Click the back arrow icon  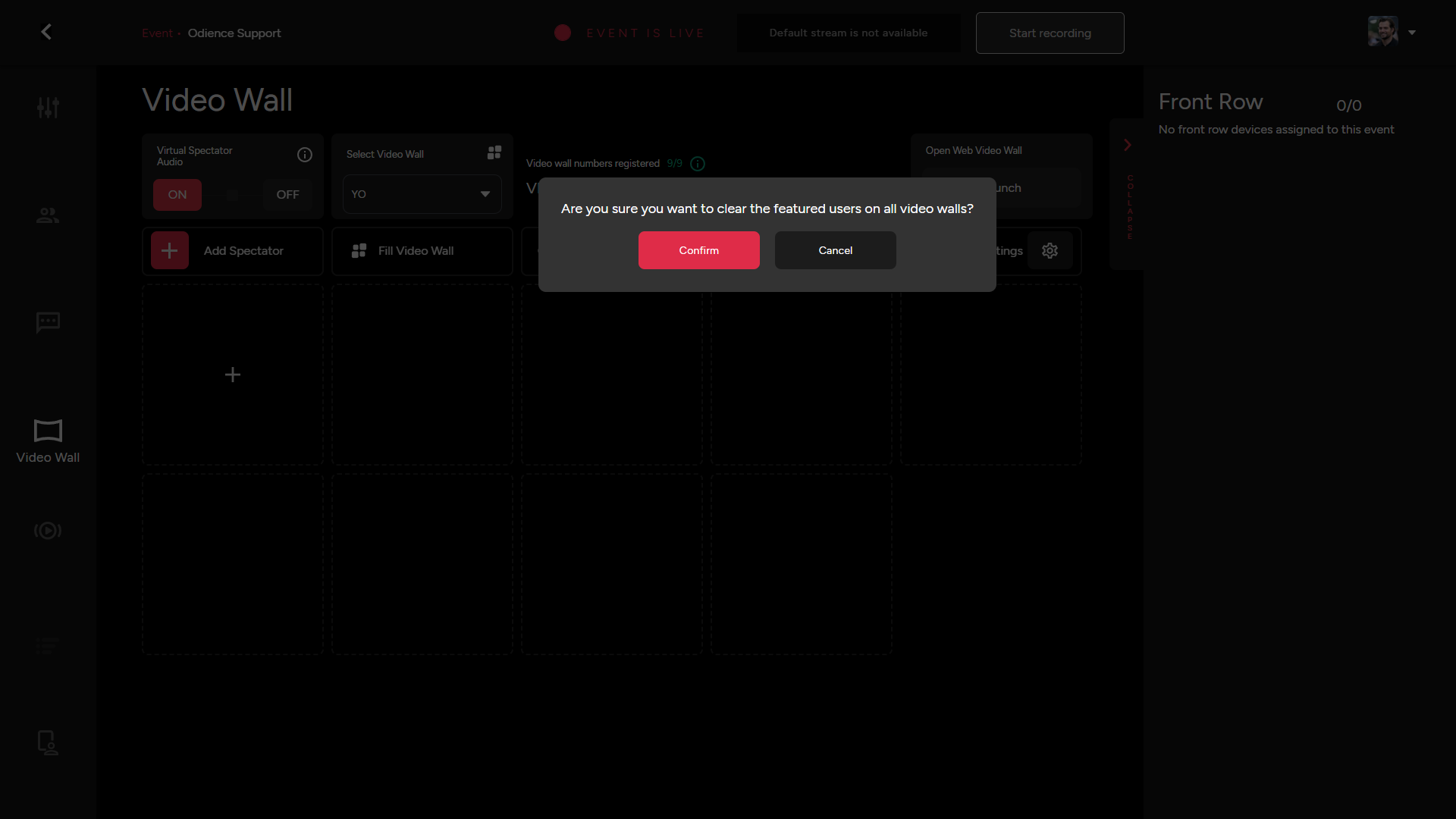click(46, 32)
